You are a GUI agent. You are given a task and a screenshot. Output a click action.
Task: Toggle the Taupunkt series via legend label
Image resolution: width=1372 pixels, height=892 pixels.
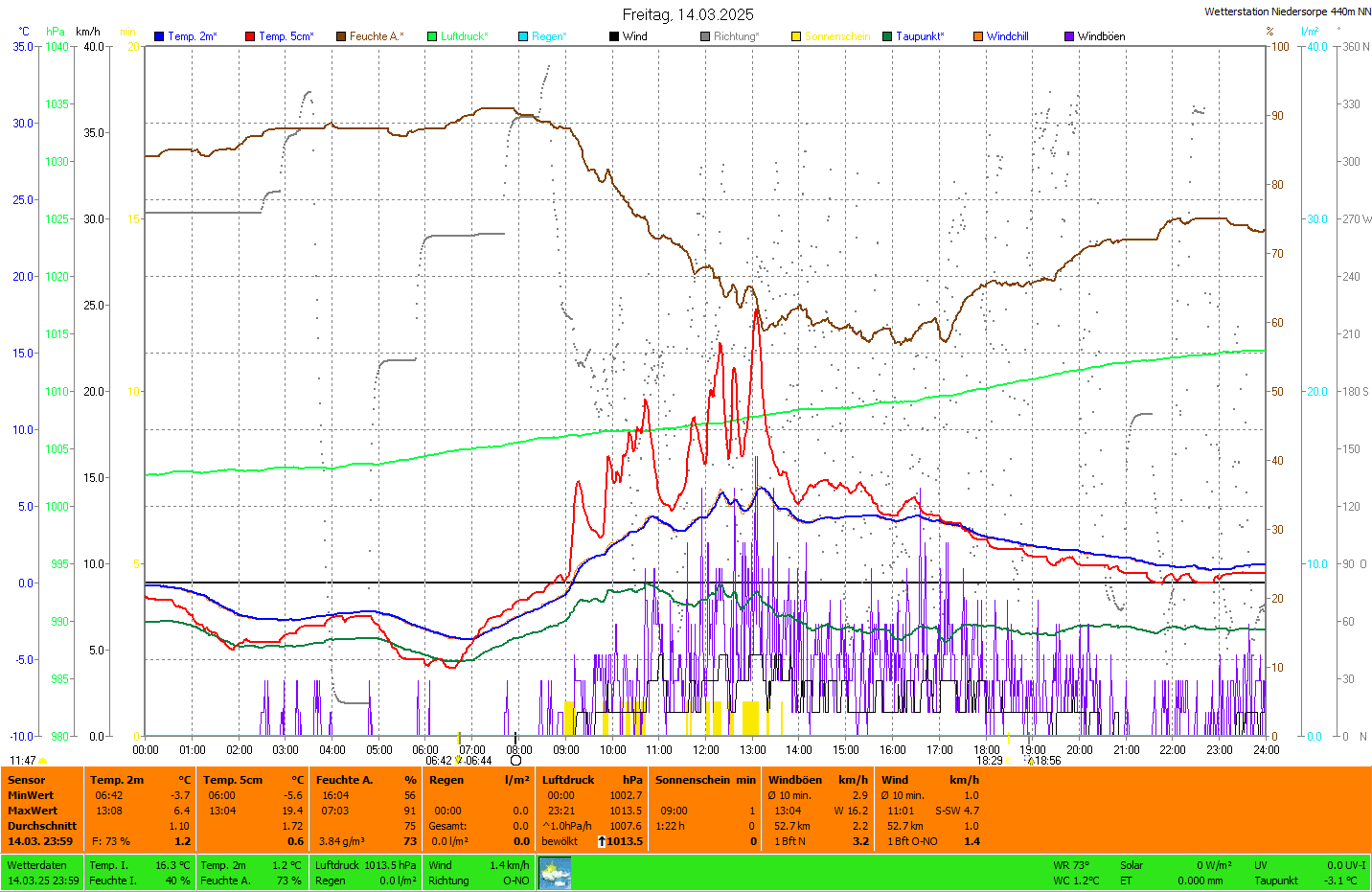click(919, 36)
